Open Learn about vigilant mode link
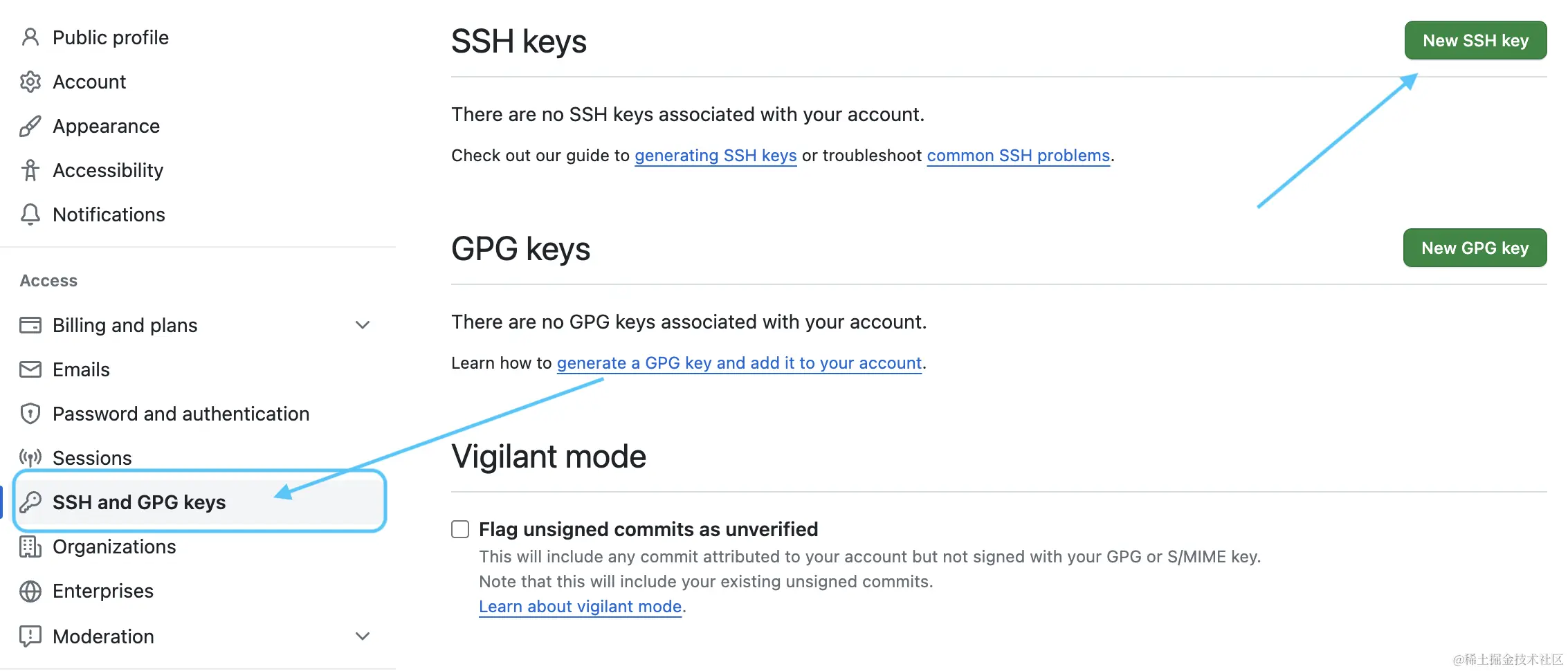1568x671 pixels. click(x=580, y=607)
